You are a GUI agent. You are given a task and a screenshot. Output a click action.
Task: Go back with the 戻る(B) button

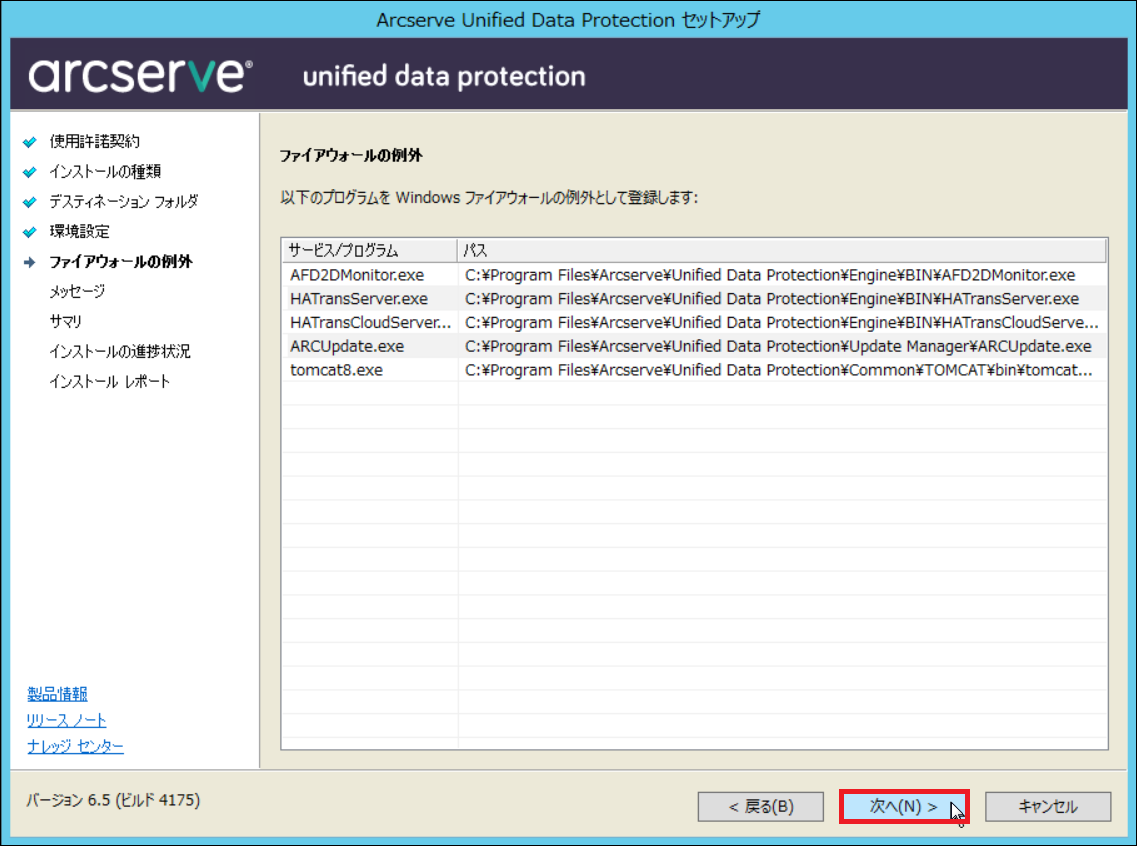pyautogui.click(x=761, y=806)
